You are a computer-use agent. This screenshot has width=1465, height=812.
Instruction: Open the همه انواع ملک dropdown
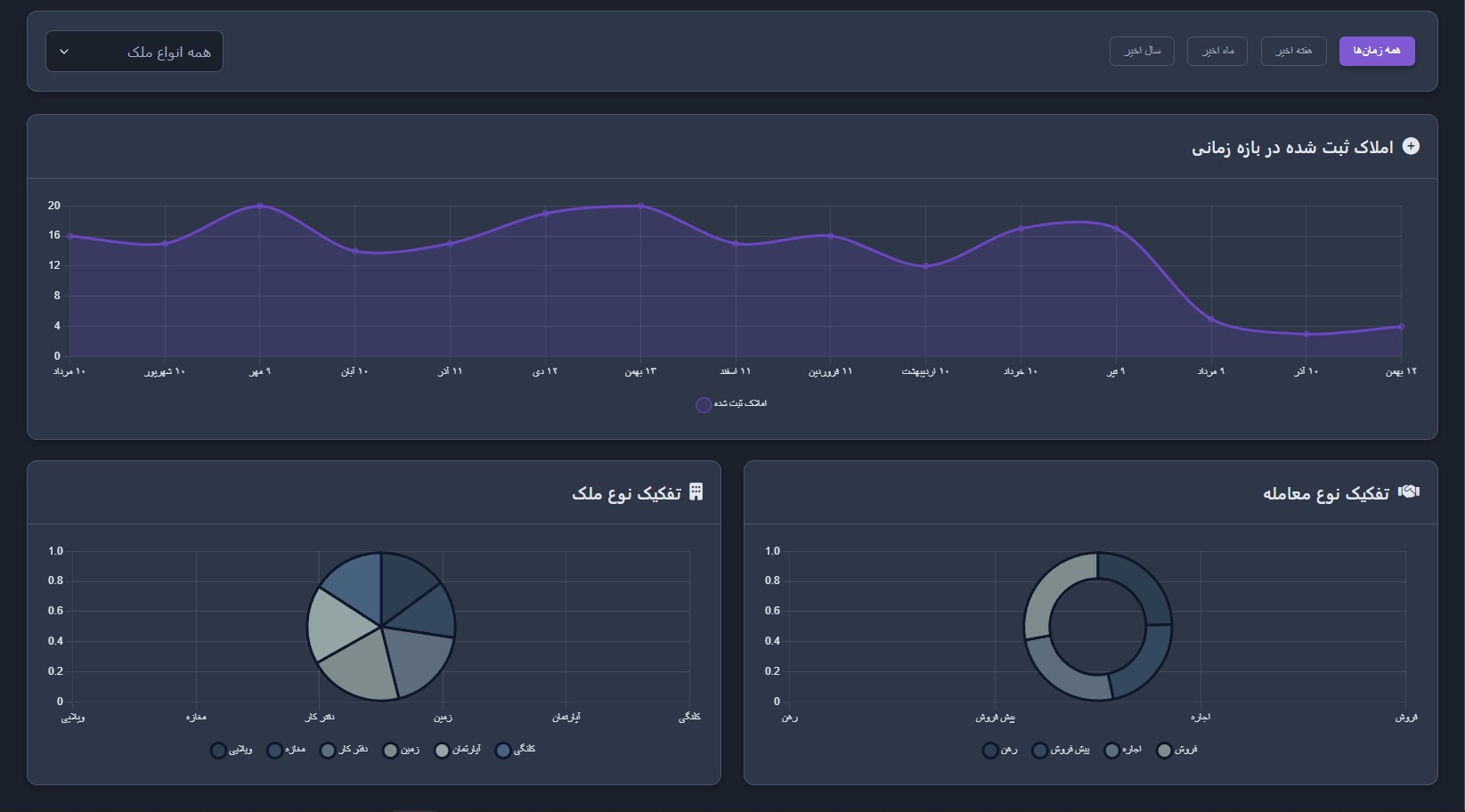(134, 52)
